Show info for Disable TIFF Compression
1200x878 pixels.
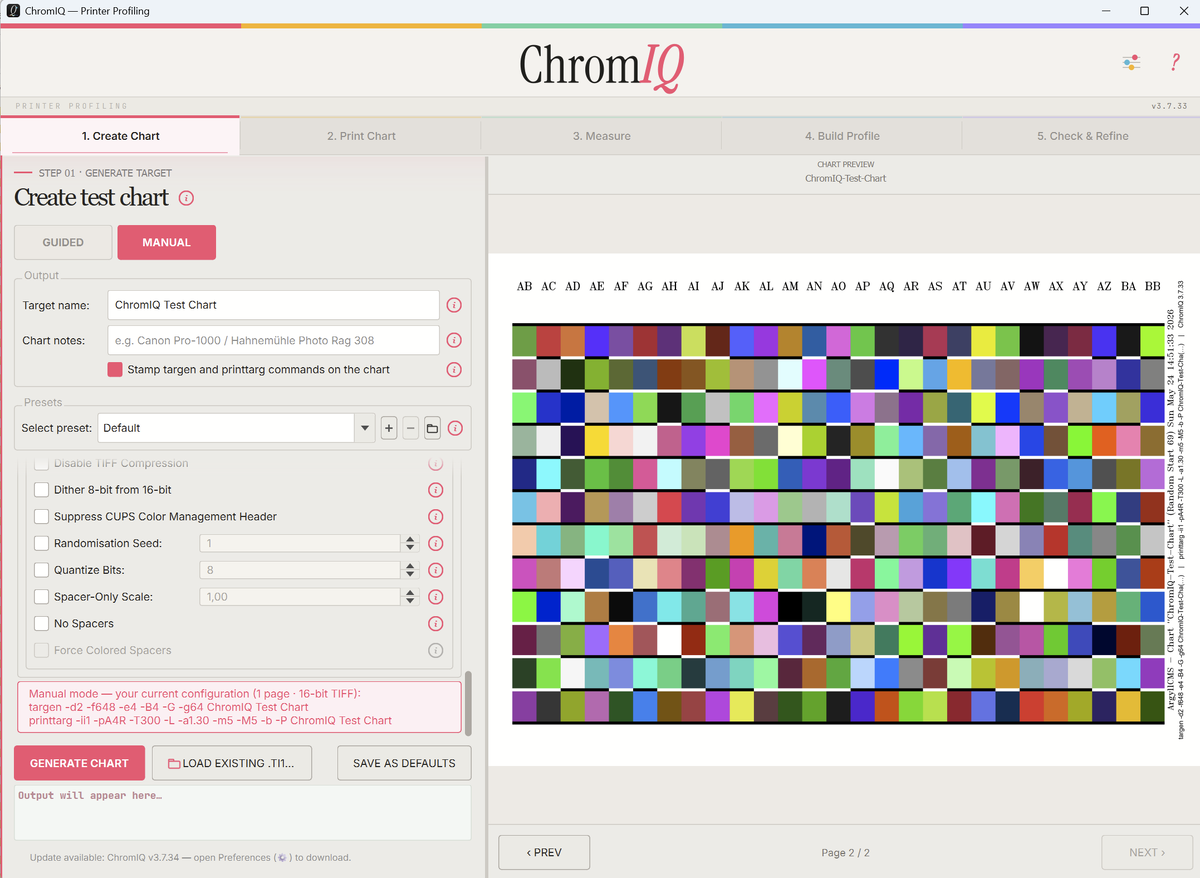[435, 464]
